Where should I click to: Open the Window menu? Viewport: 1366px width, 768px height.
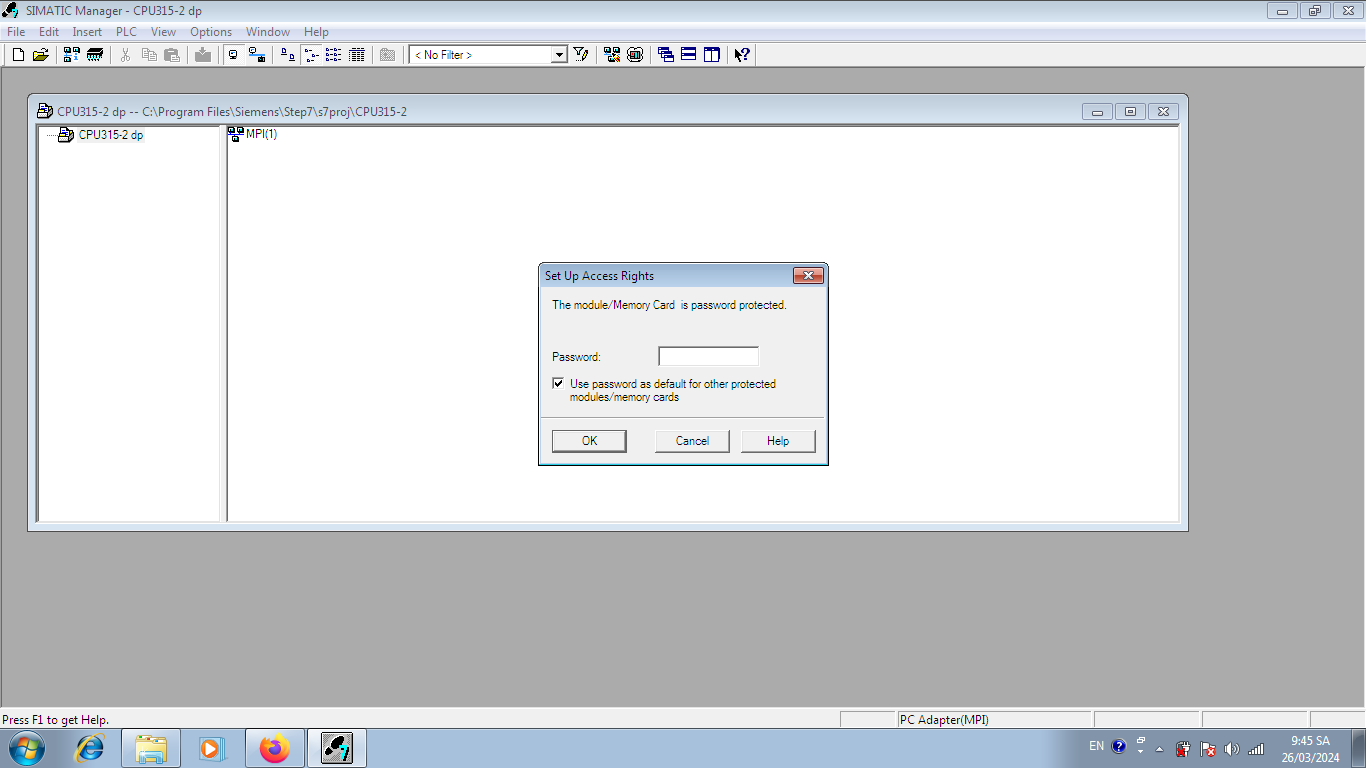coord(268,32)
